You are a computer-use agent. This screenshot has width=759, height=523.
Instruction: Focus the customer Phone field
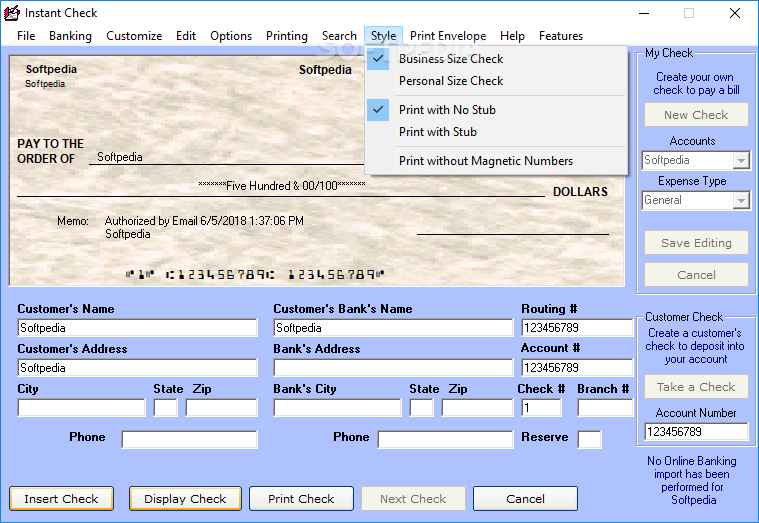189,439
